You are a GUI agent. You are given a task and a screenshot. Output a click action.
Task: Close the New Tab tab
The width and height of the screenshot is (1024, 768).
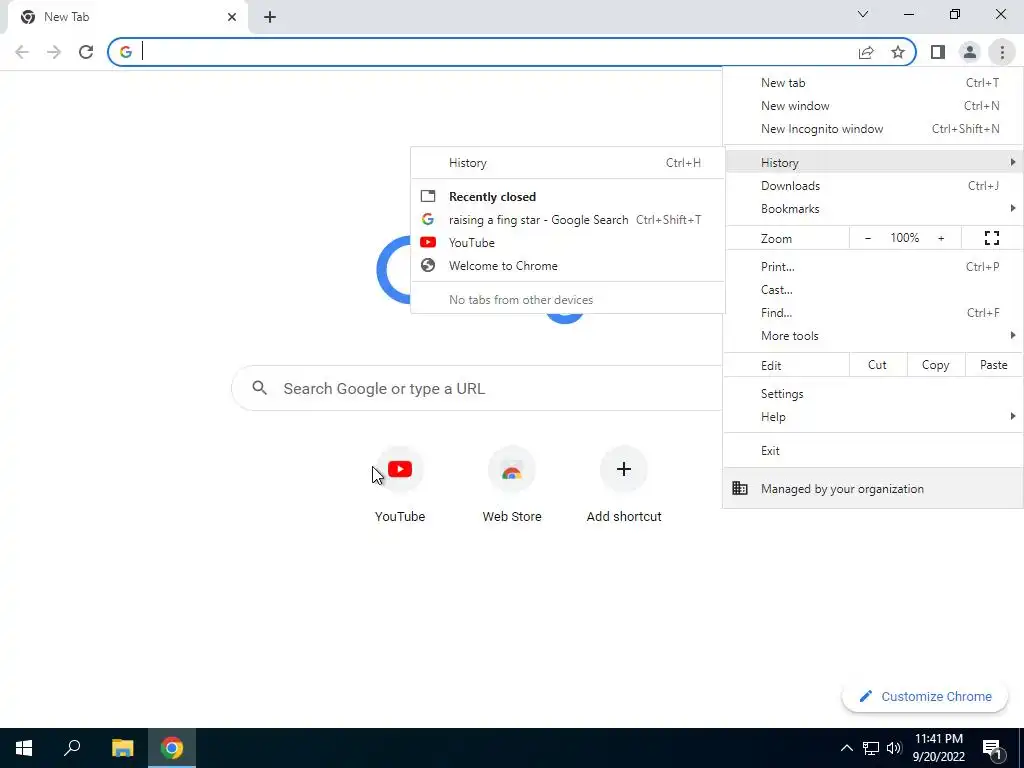[x=232, y=17]
